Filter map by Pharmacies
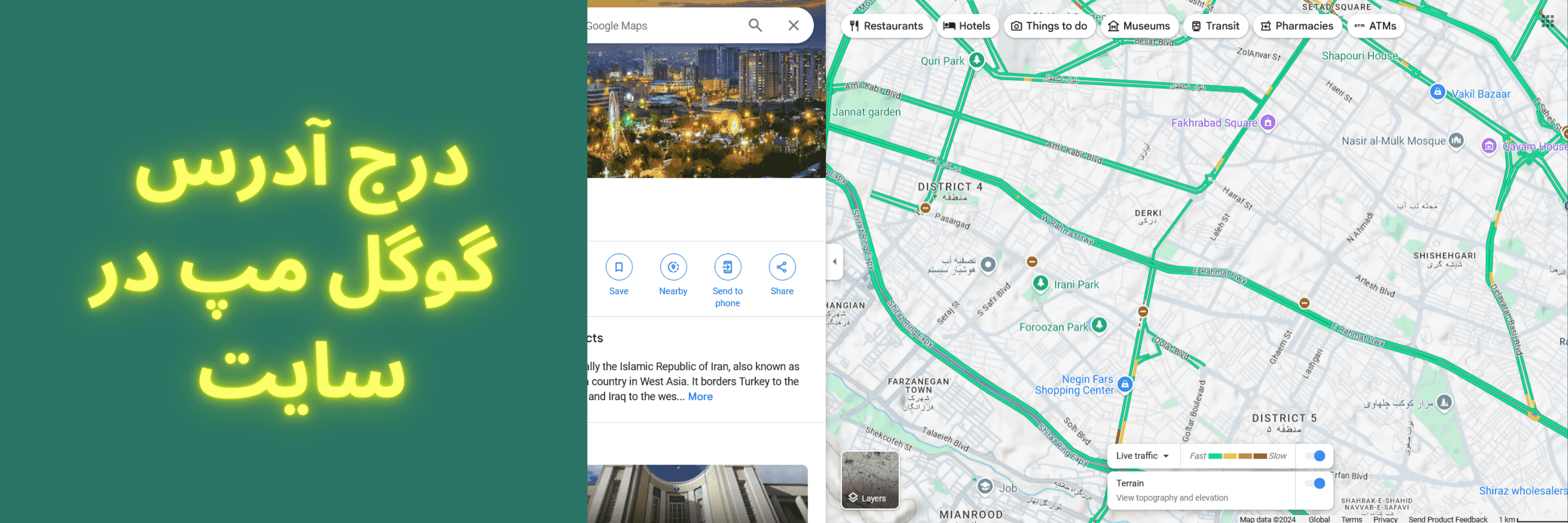Screen dimensions: 1568x523 tap(1297, 26)
